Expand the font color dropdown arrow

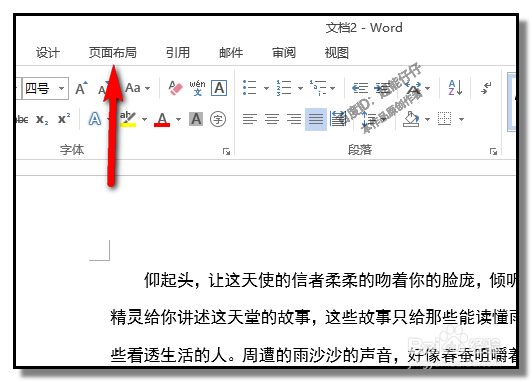click(178, 119)
